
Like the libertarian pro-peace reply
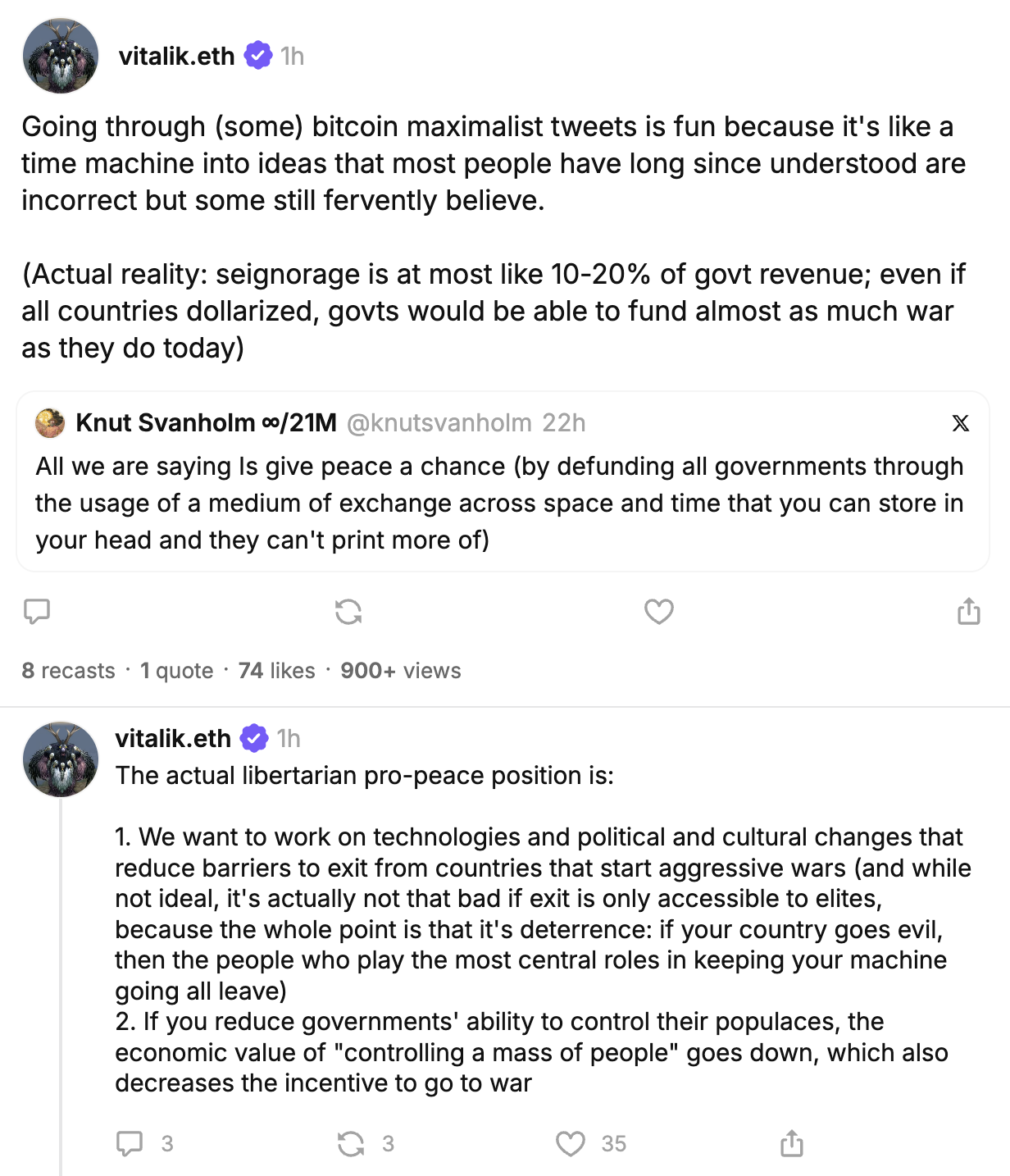tap(571, 1143)
